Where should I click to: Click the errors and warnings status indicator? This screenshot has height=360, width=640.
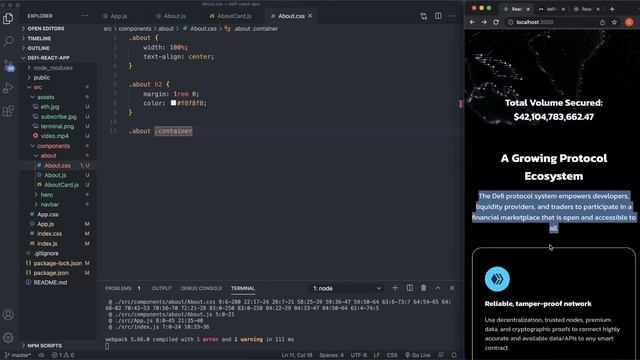62,355
